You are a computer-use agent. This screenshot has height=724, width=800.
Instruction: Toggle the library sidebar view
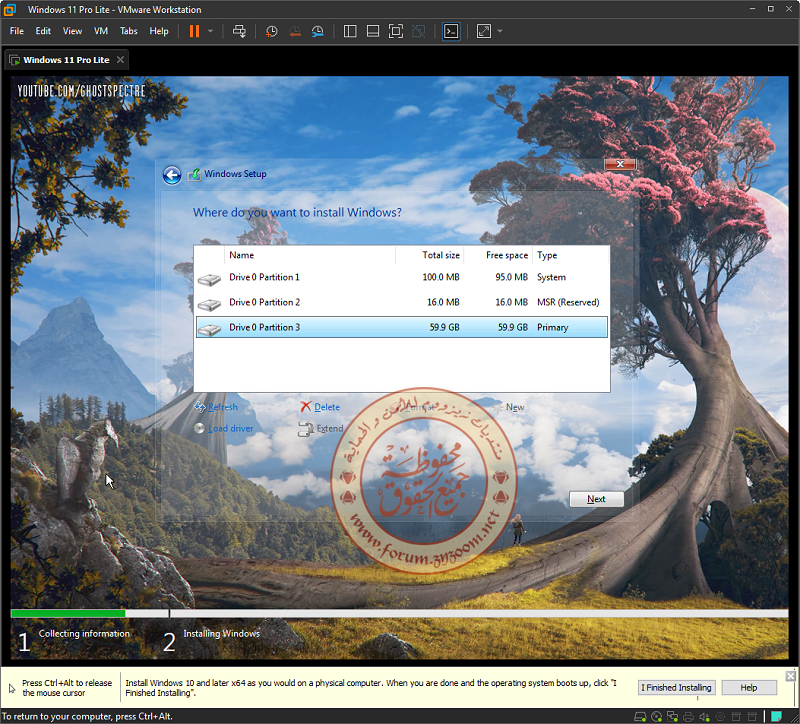coord(350,31)
